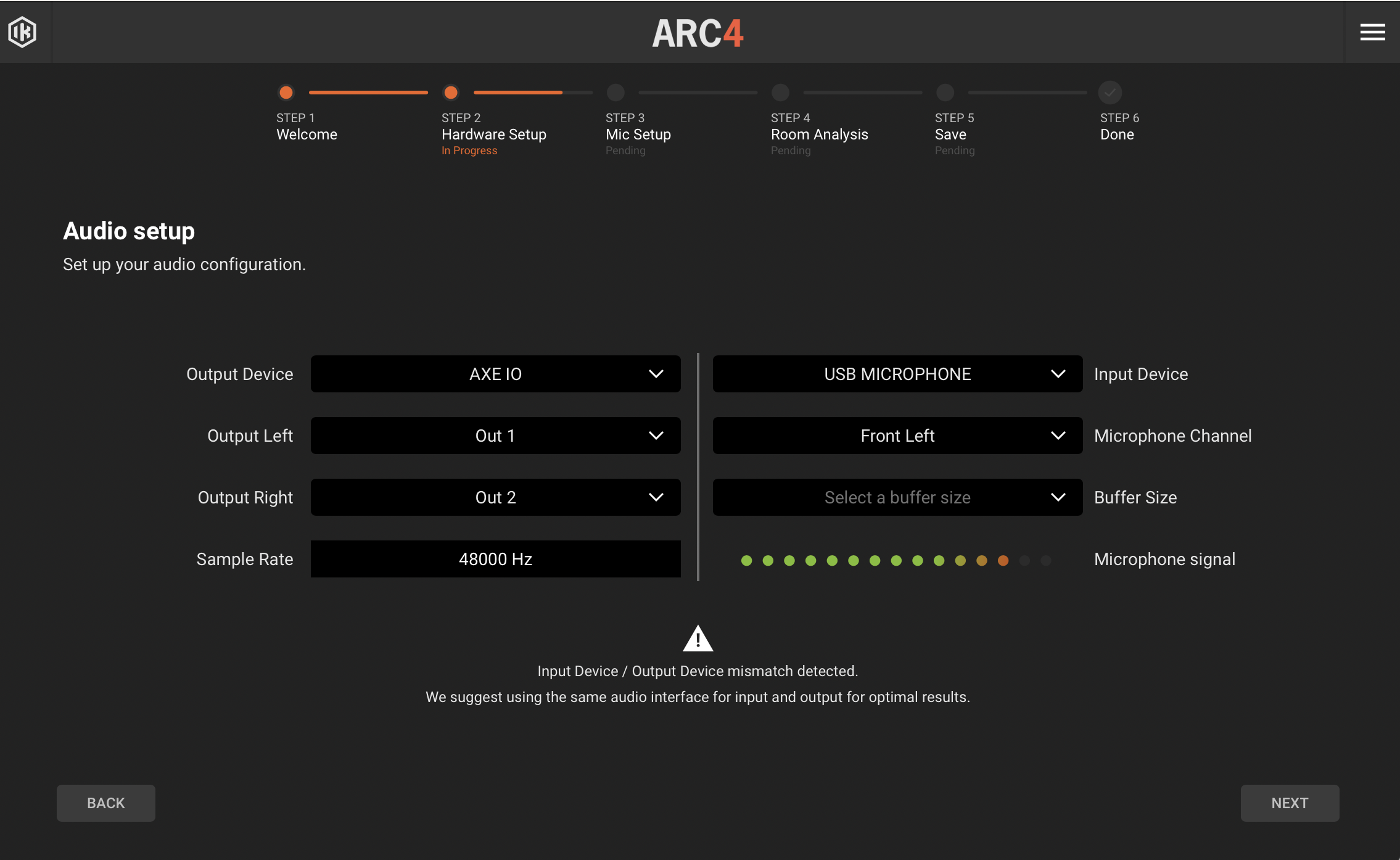Click the 'Microphone signal' label
Viewport: 1400px width, 860px height.
pos(1164,559)
